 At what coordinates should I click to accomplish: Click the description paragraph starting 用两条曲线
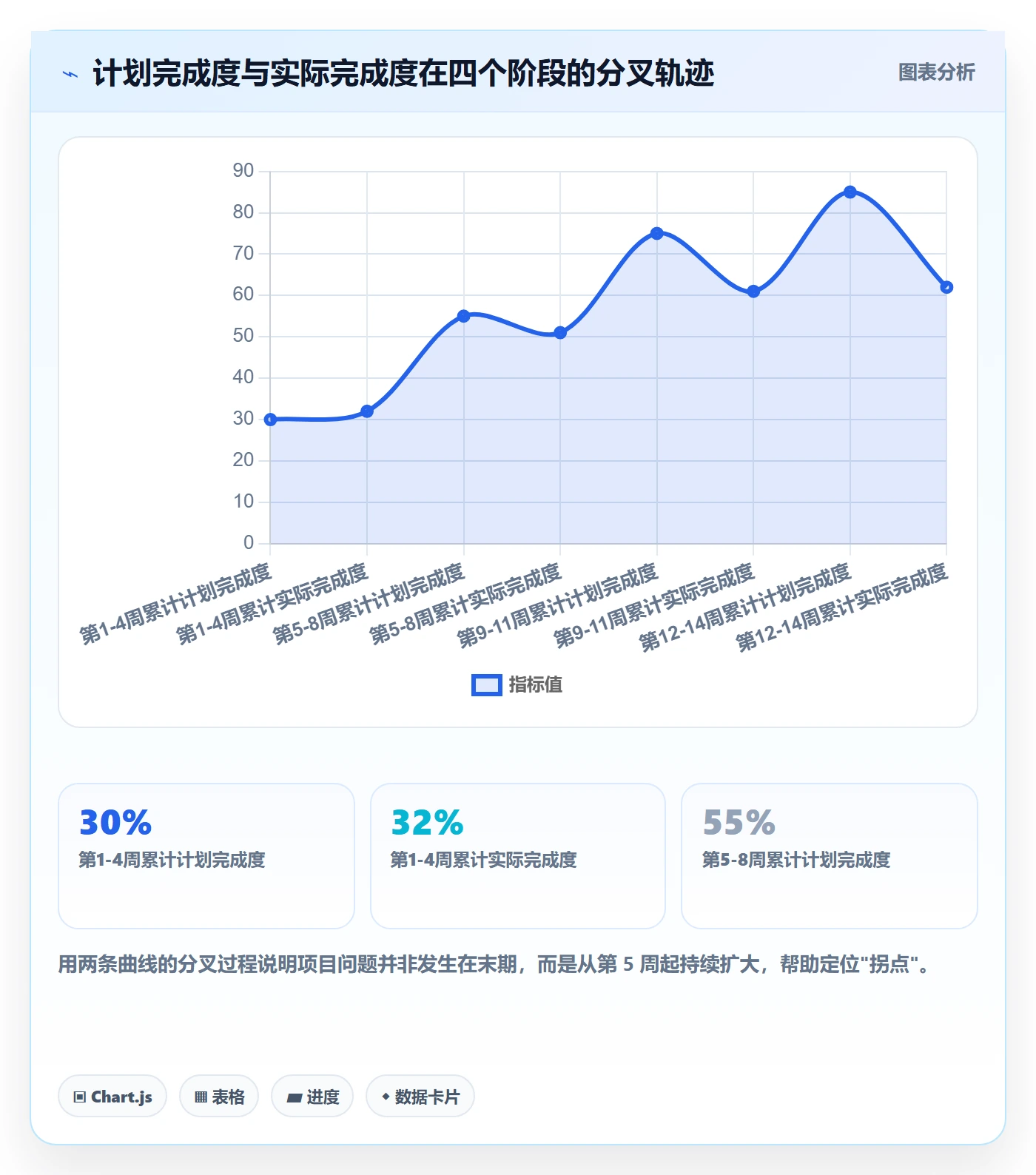[x=496, y=965]
